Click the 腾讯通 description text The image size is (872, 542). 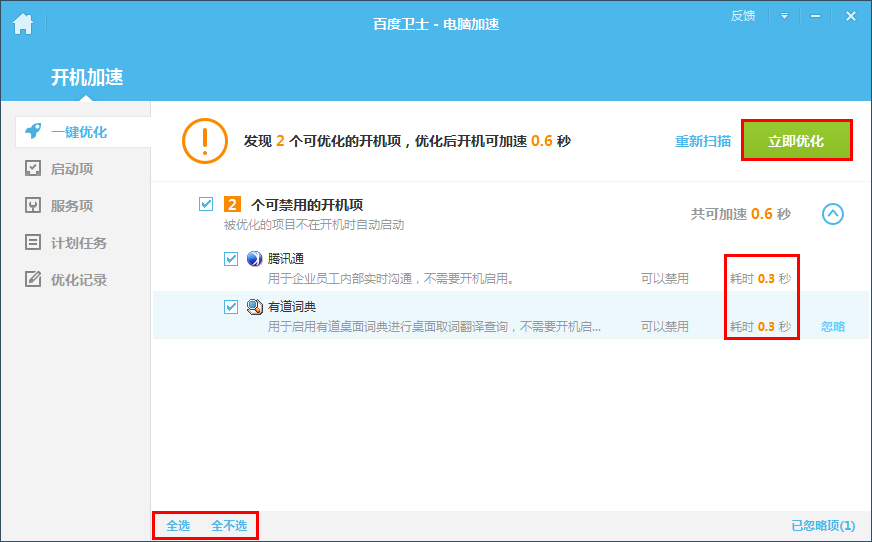[390, 279]
